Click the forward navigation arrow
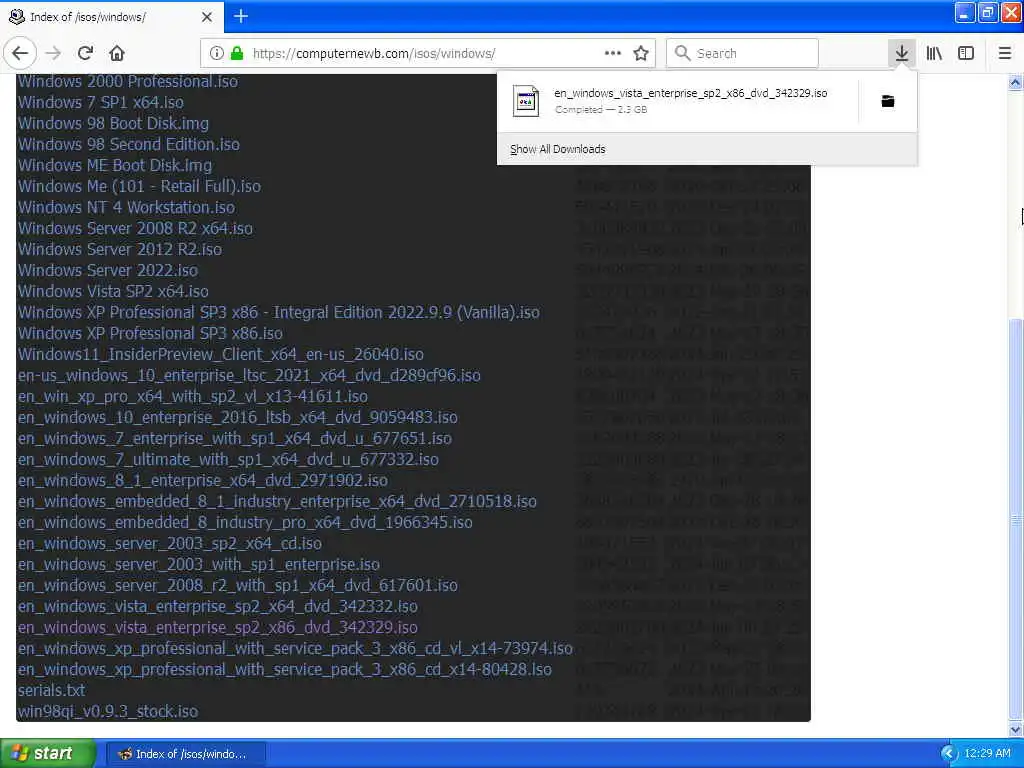This screenshot has height=768, width=1024. click(54, 53)
